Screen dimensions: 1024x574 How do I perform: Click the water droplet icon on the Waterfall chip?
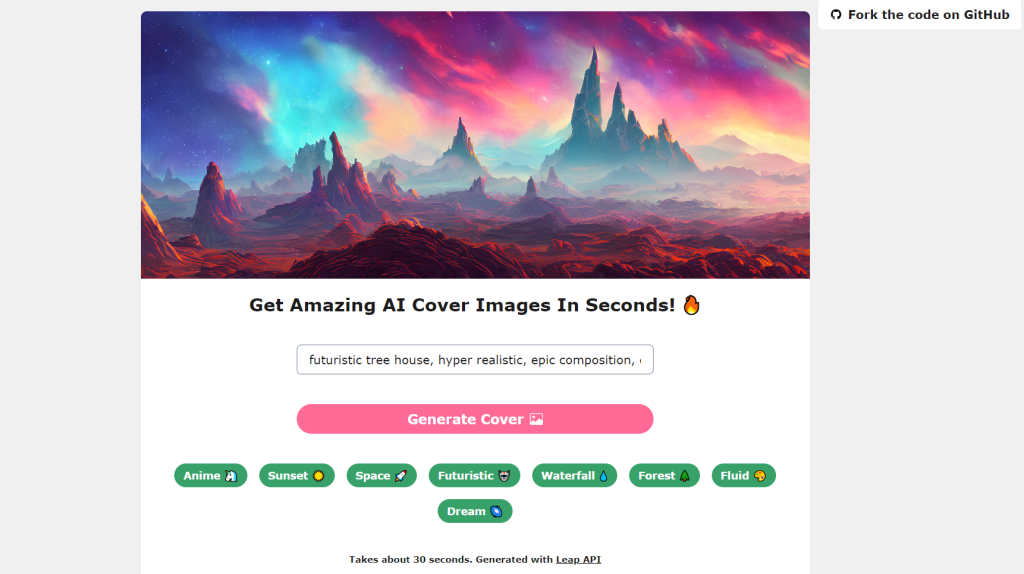(603, 476)
